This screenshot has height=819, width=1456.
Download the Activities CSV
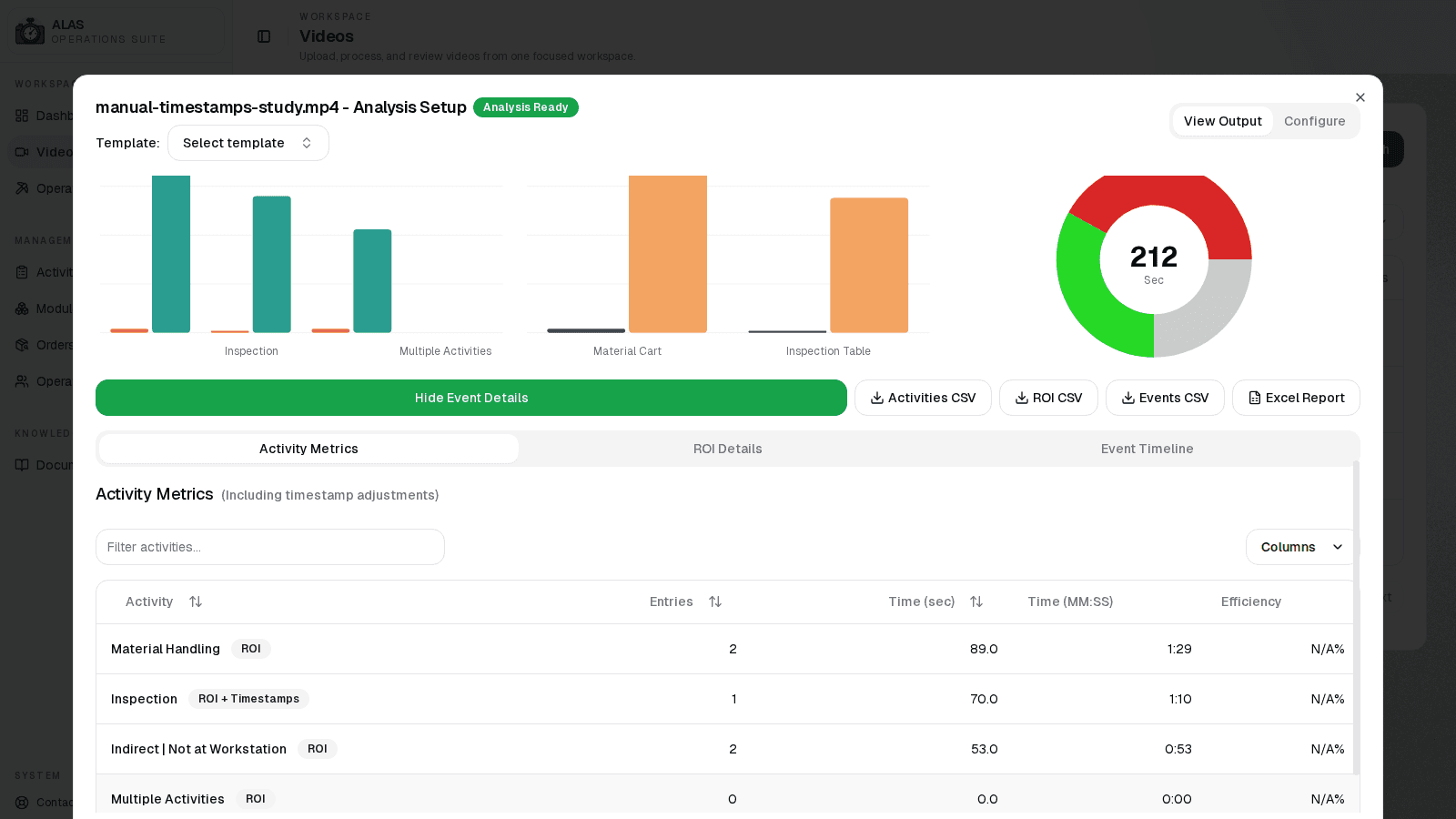tap(923, 398)
